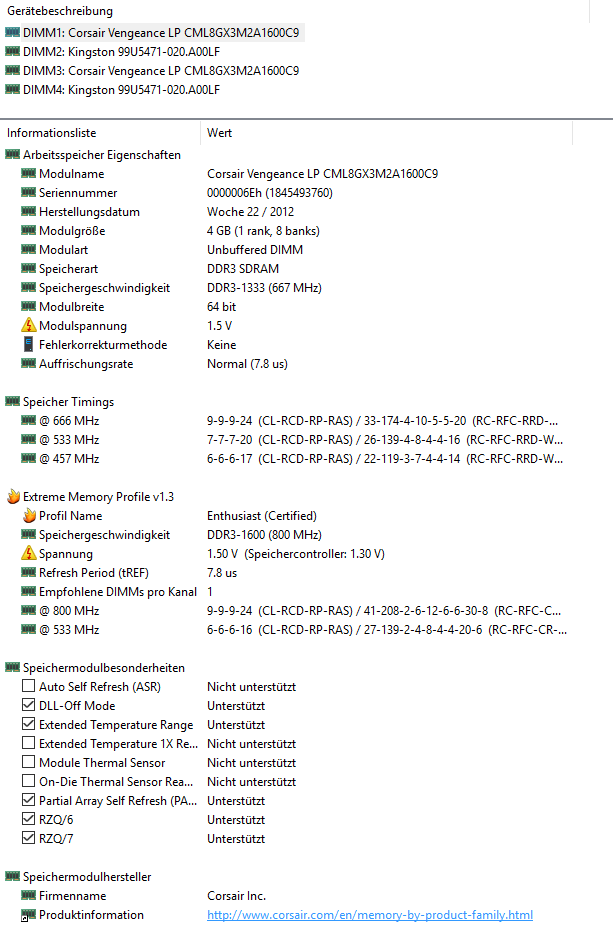Click the value 4 GB (1 rank, 8 banks)
Image resolution: width=613 pixels, height=948 pixels.
tap(263, 231)
